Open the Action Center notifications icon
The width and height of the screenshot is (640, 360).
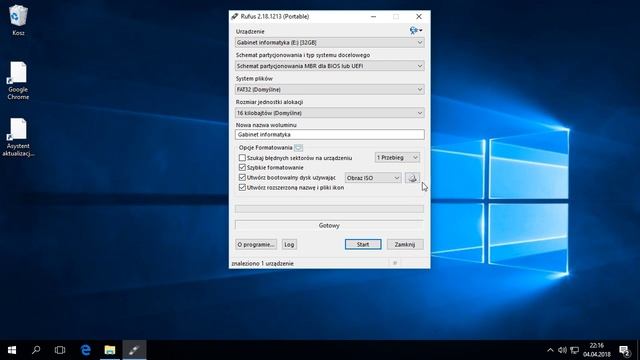624,350
